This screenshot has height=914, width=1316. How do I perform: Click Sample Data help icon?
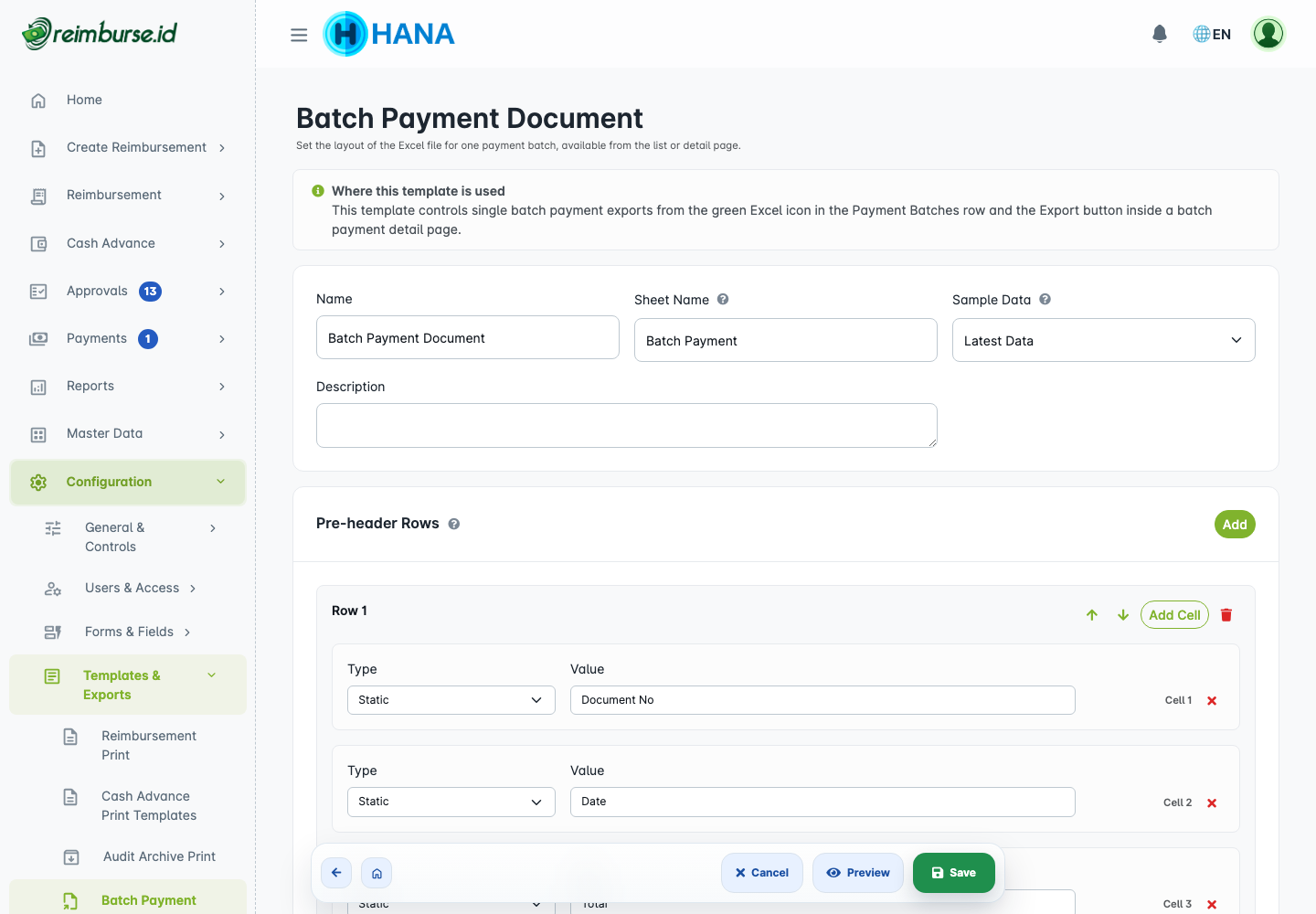[1045, 299]
